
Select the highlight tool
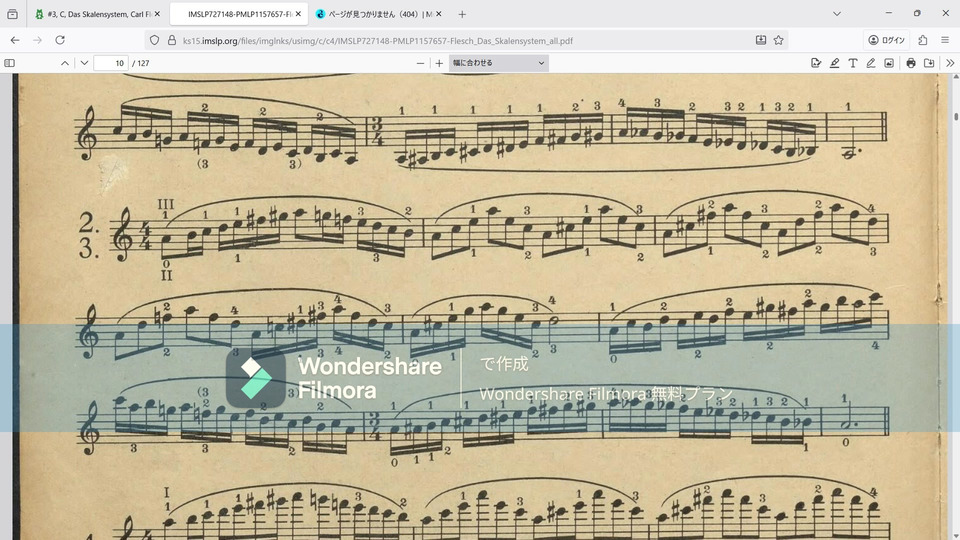pyautogui.click(x=834, y=63)
